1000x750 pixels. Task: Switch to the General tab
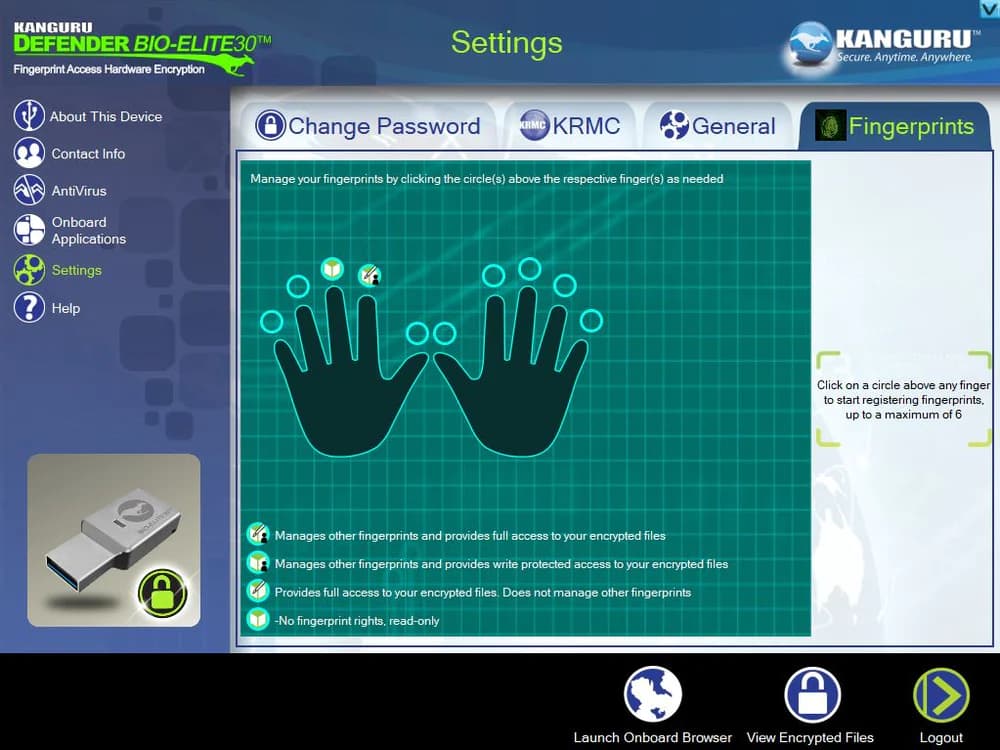tap(718, 126)
